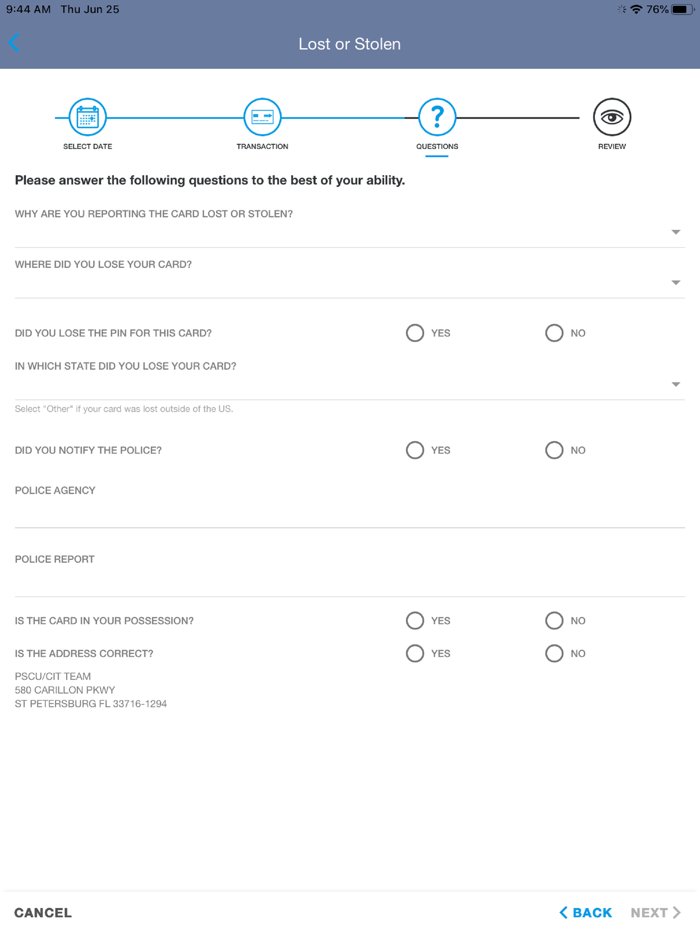Click the REVIEW step label
700x934 pixels.
pyautogui.click(x=612, y=145)
